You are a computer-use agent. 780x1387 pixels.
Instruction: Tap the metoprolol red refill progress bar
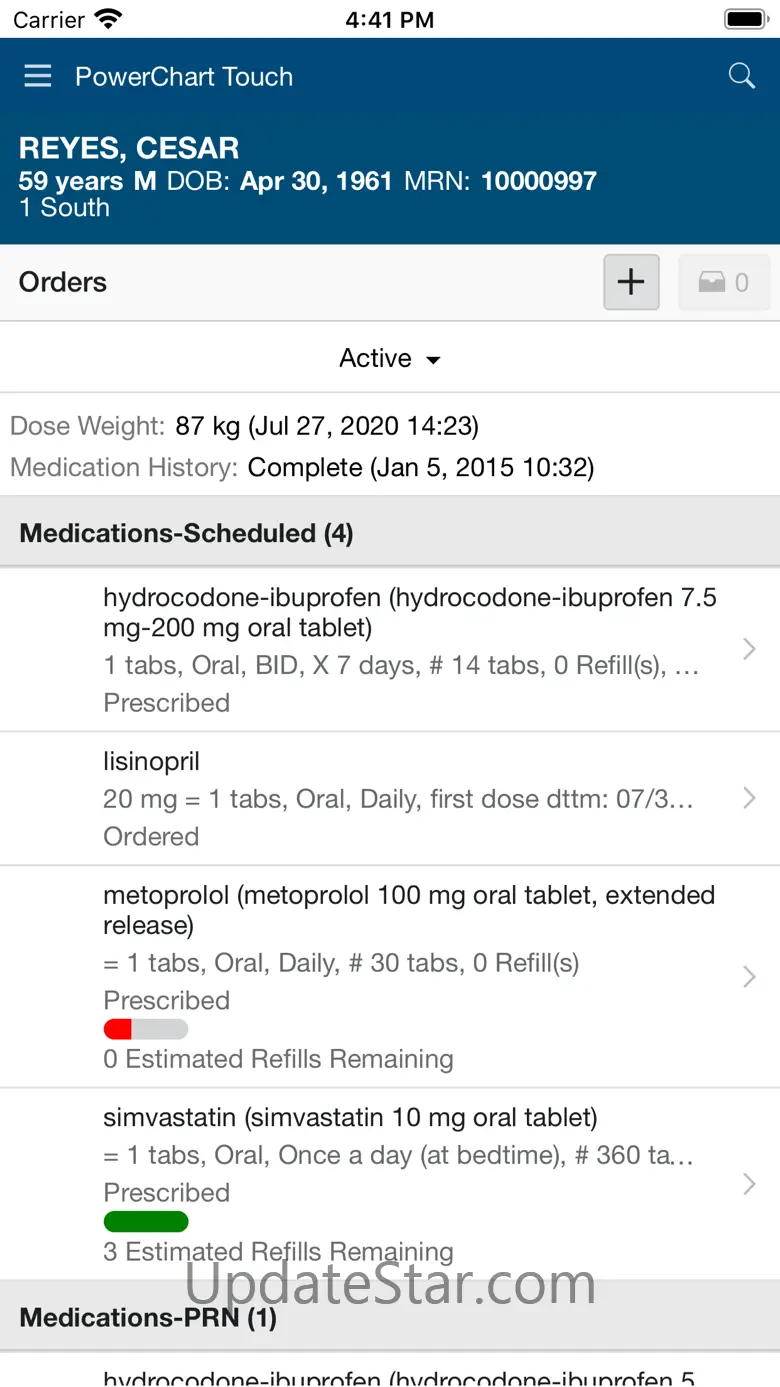pos(146,1029)
